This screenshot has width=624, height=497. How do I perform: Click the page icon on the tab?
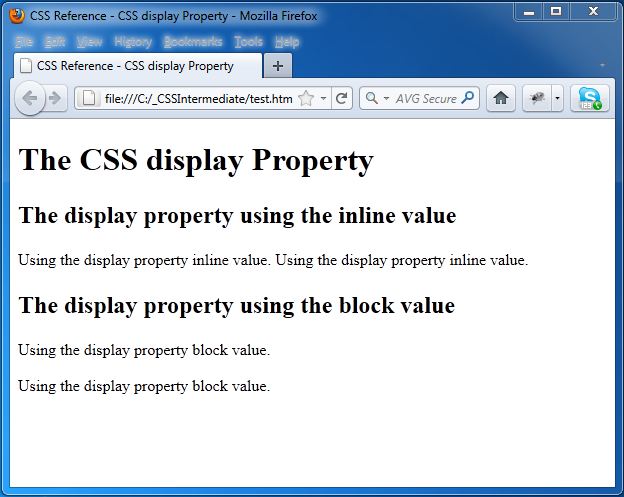click(26, 66)
